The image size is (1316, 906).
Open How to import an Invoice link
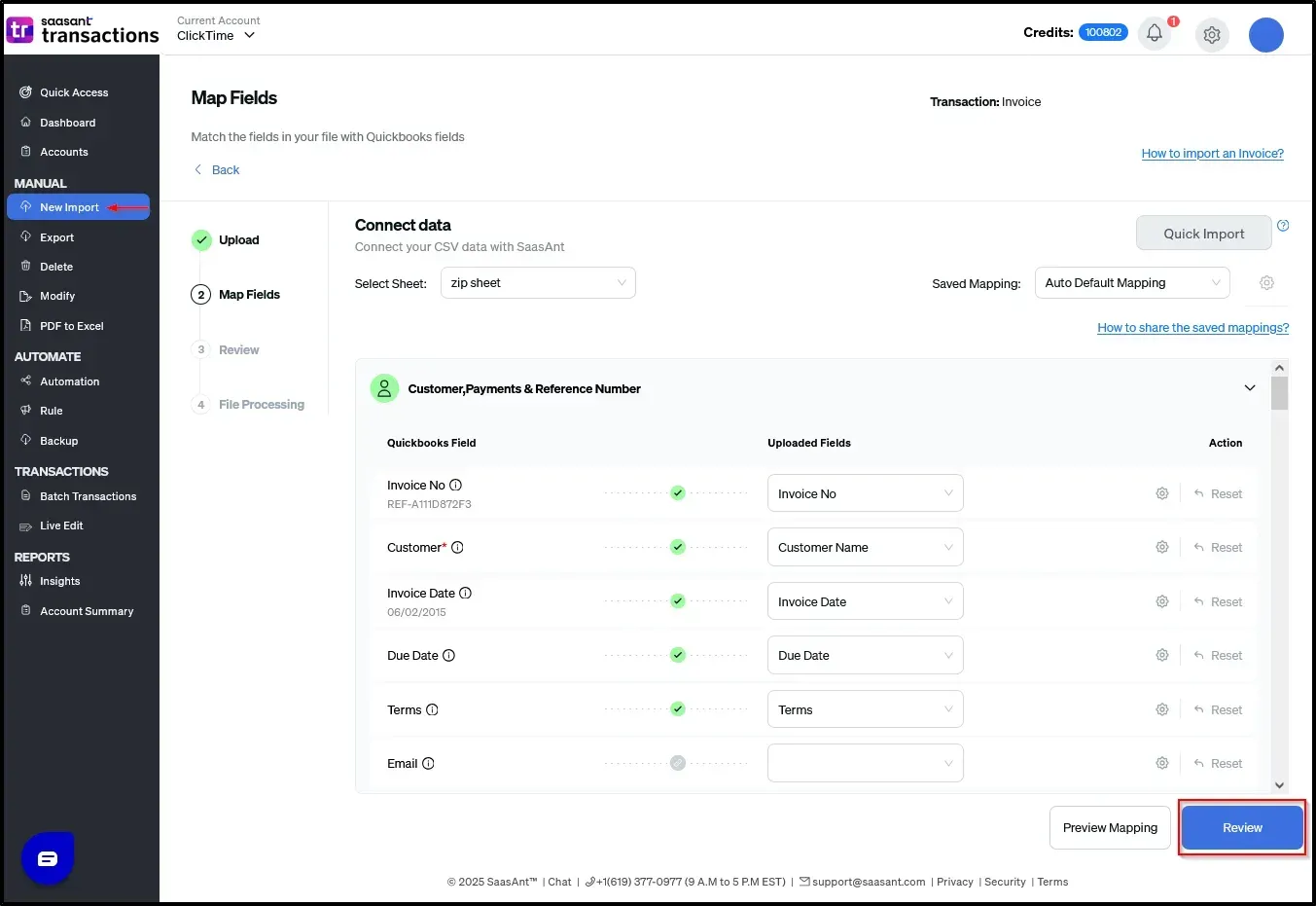point(1212,154)
